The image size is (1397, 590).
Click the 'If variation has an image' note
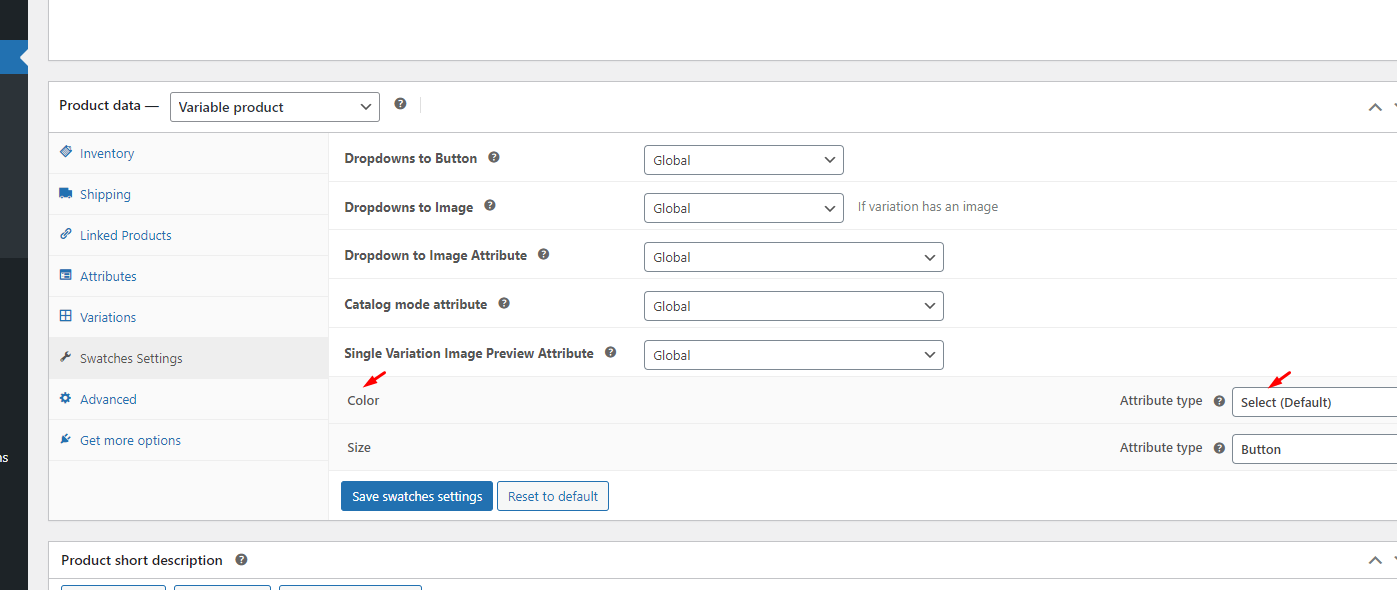(928, 207)
